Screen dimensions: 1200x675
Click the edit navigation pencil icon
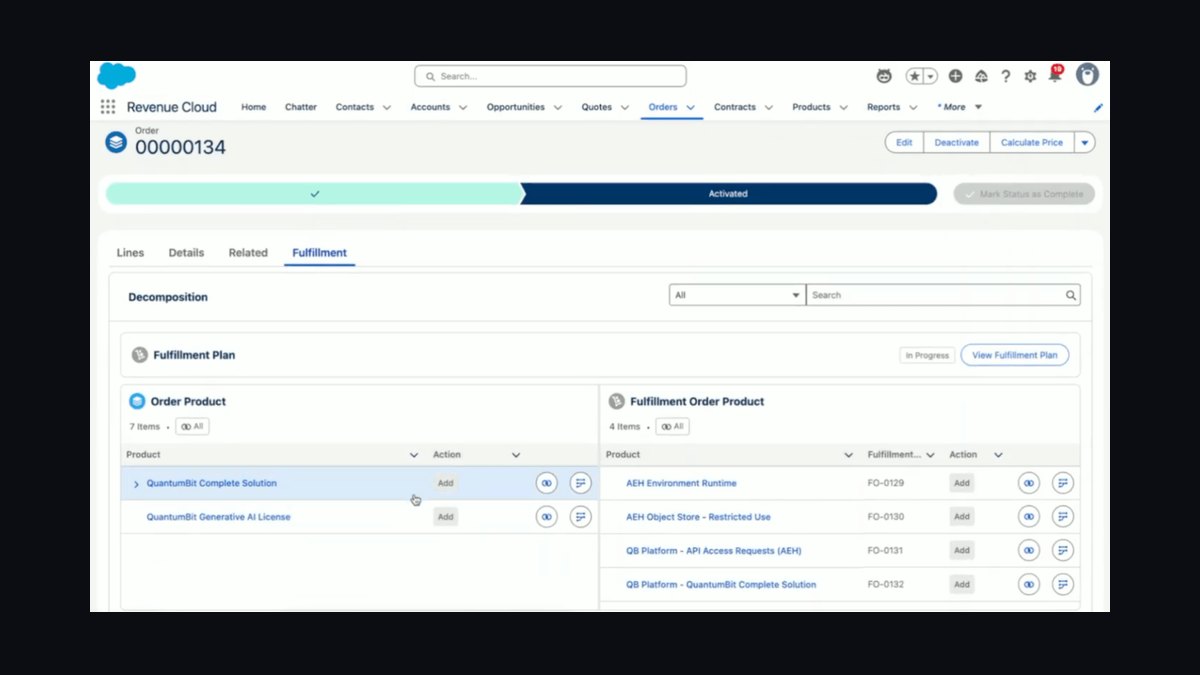1098,107
